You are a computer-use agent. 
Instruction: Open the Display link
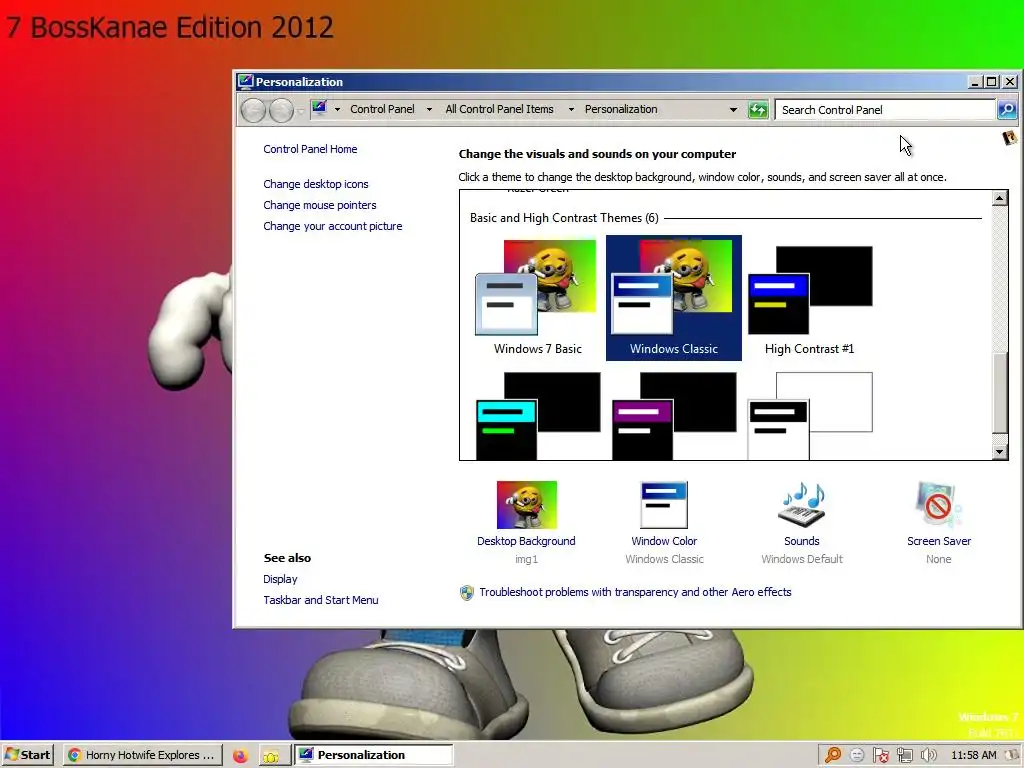coord(280,579)
